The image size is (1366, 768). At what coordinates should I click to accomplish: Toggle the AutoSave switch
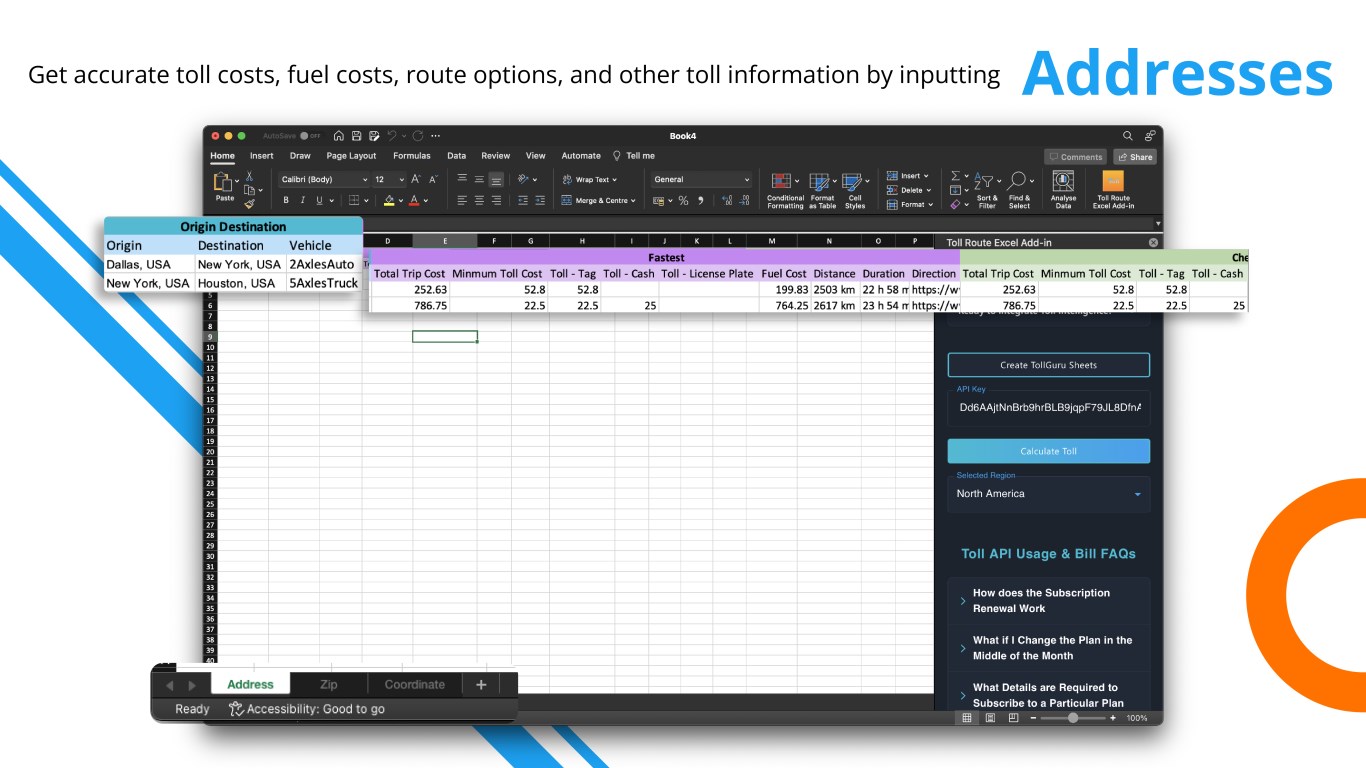pyautogui.click(x=310, y=136)
